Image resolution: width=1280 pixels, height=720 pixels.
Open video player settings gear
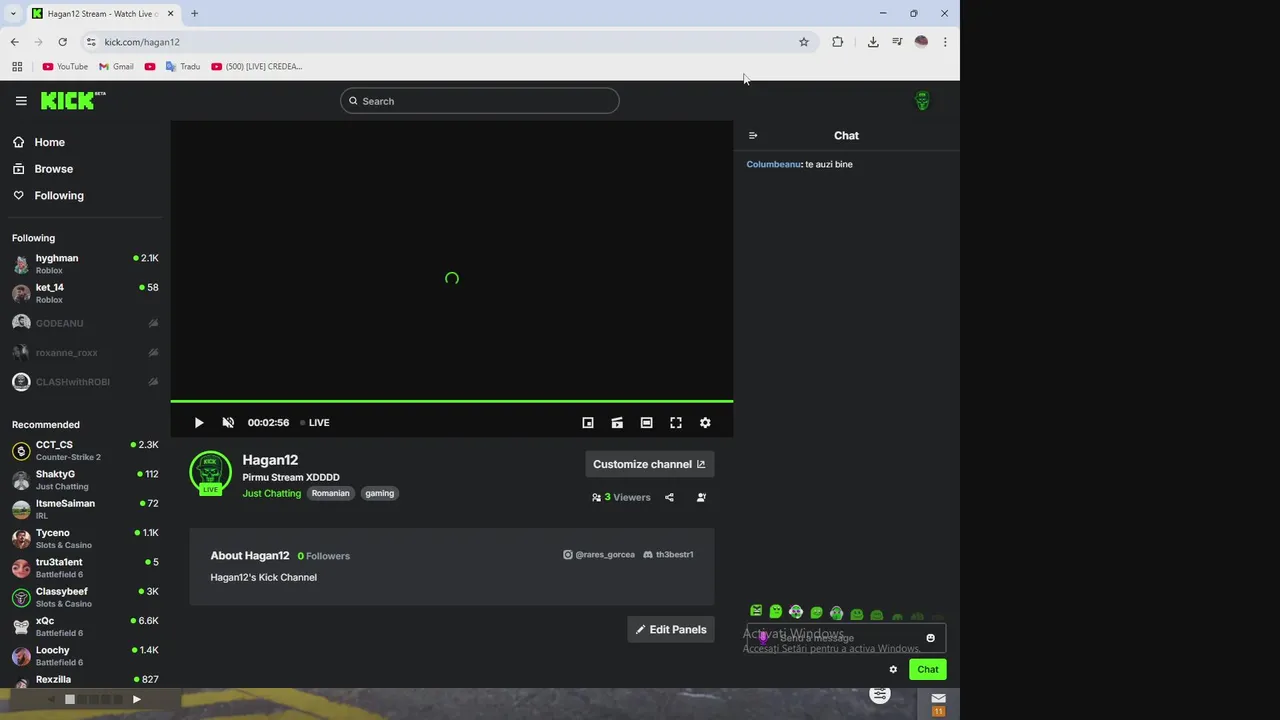705,423
